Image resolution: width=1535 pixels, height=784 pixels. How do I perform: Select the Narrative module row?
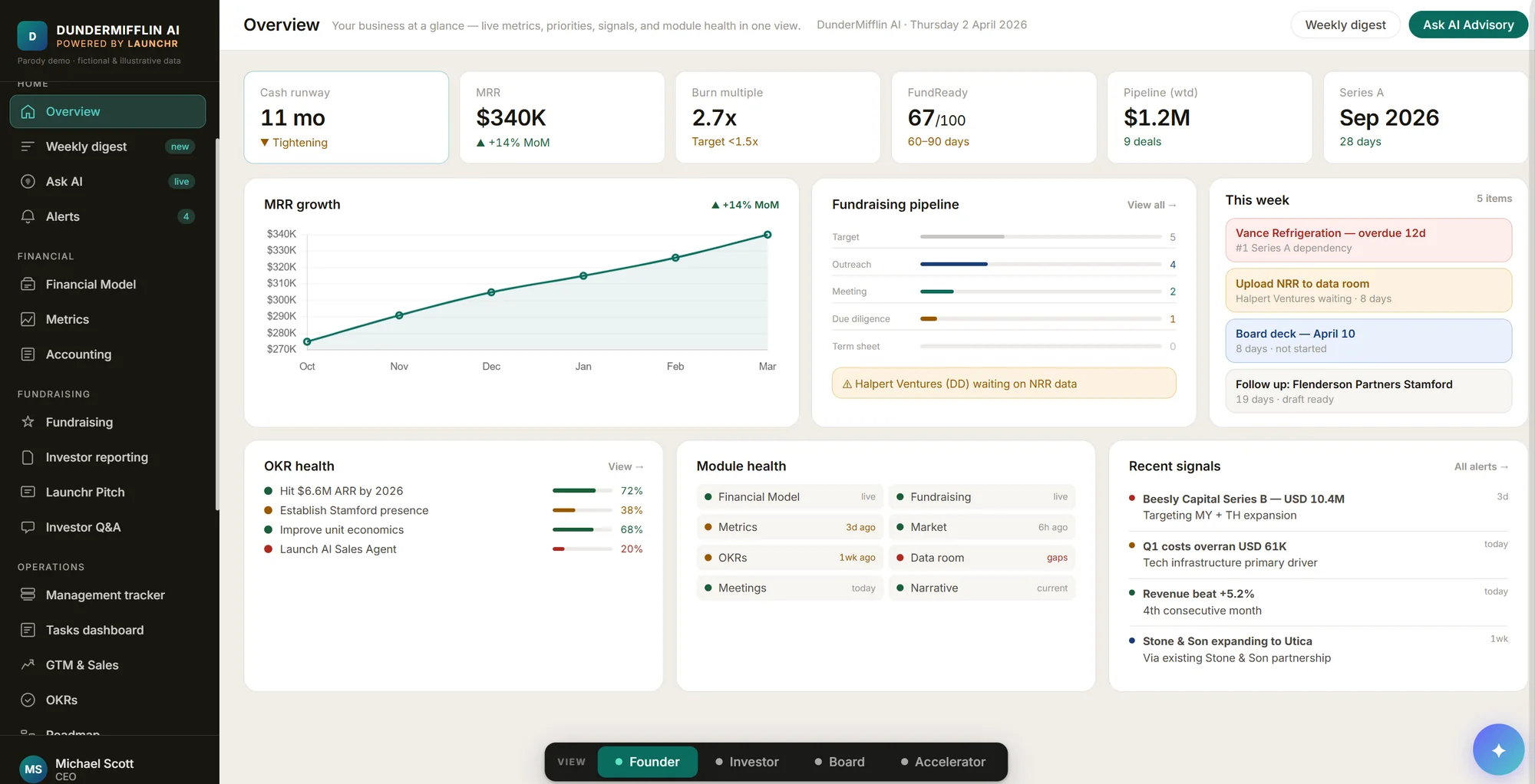pyautogui.click(x=982, y=588)
